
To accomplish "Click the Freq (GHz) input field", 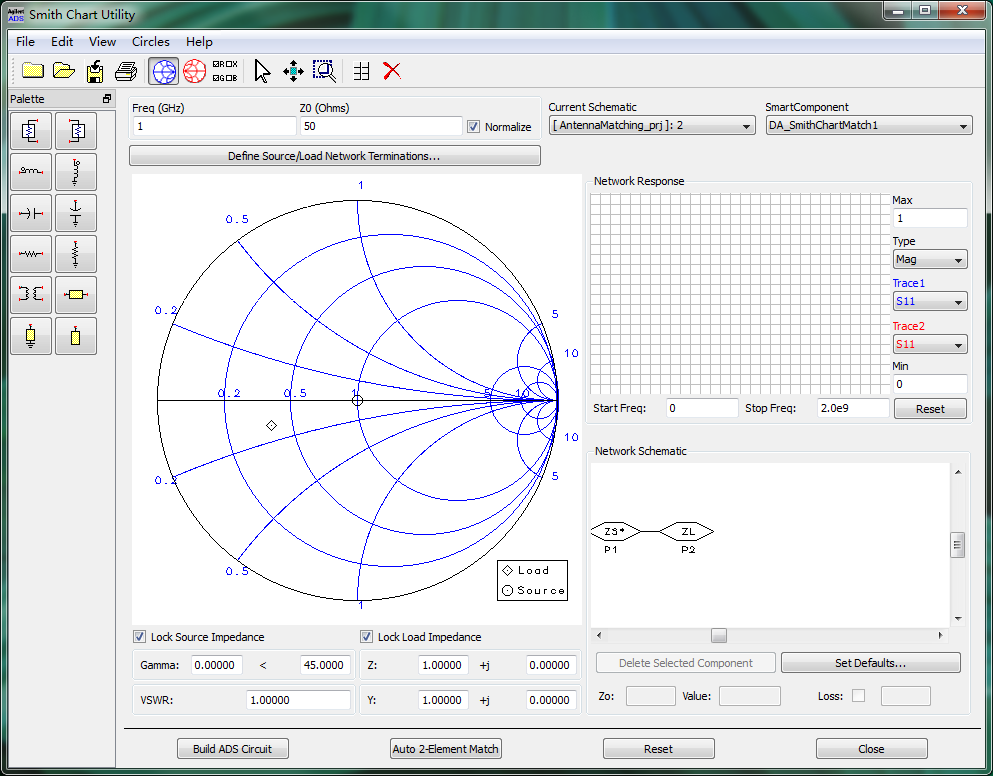I will tap(214, 126).
